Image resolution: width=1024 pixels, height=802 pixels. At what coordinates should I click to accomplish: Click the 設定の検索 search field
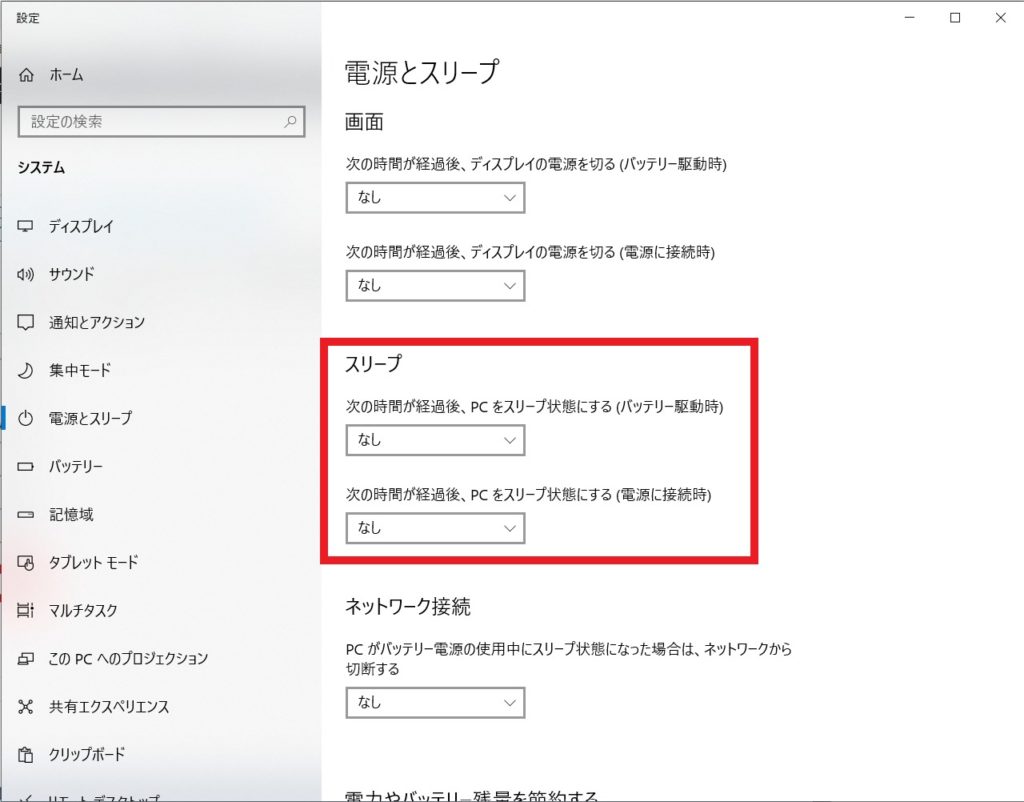[x=150, y=122]
